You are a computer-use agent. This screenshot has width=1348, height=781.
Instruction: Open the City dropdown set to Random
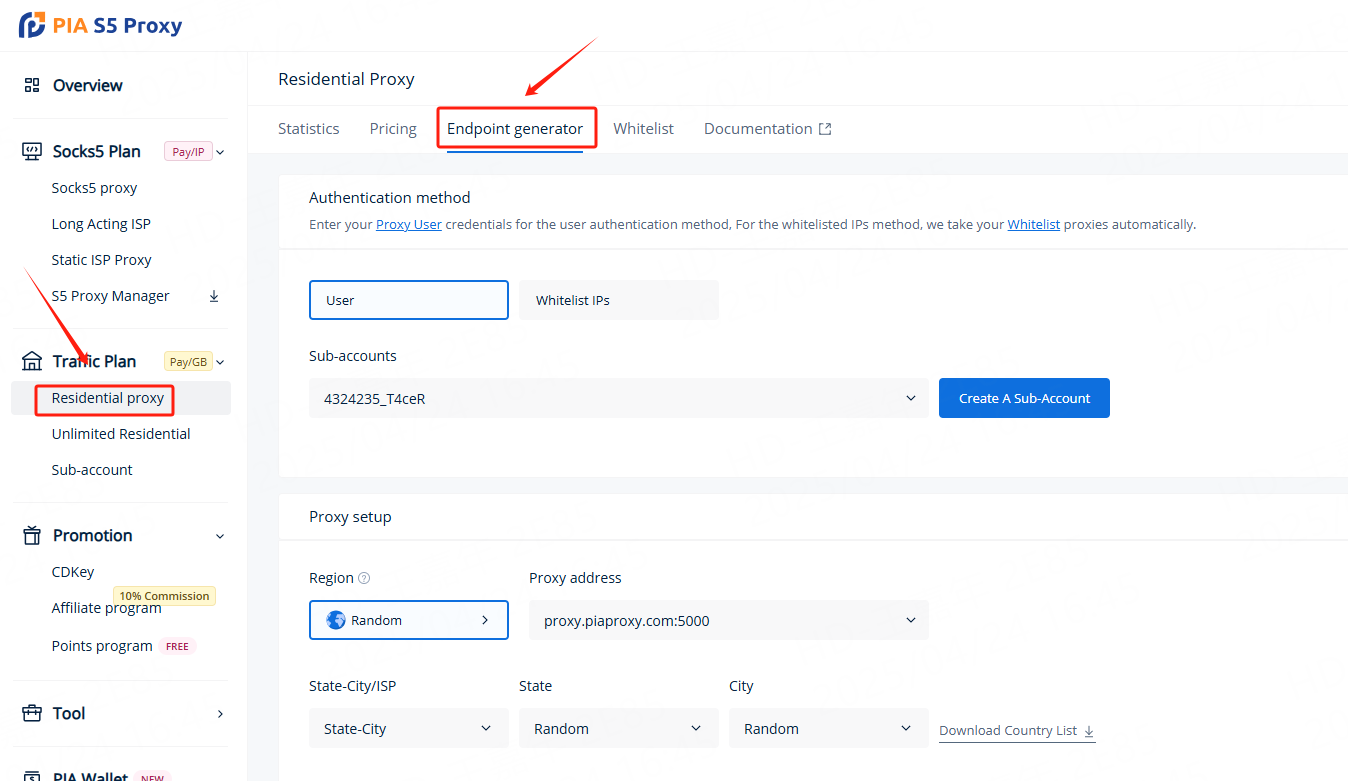[x=828, y=728]
